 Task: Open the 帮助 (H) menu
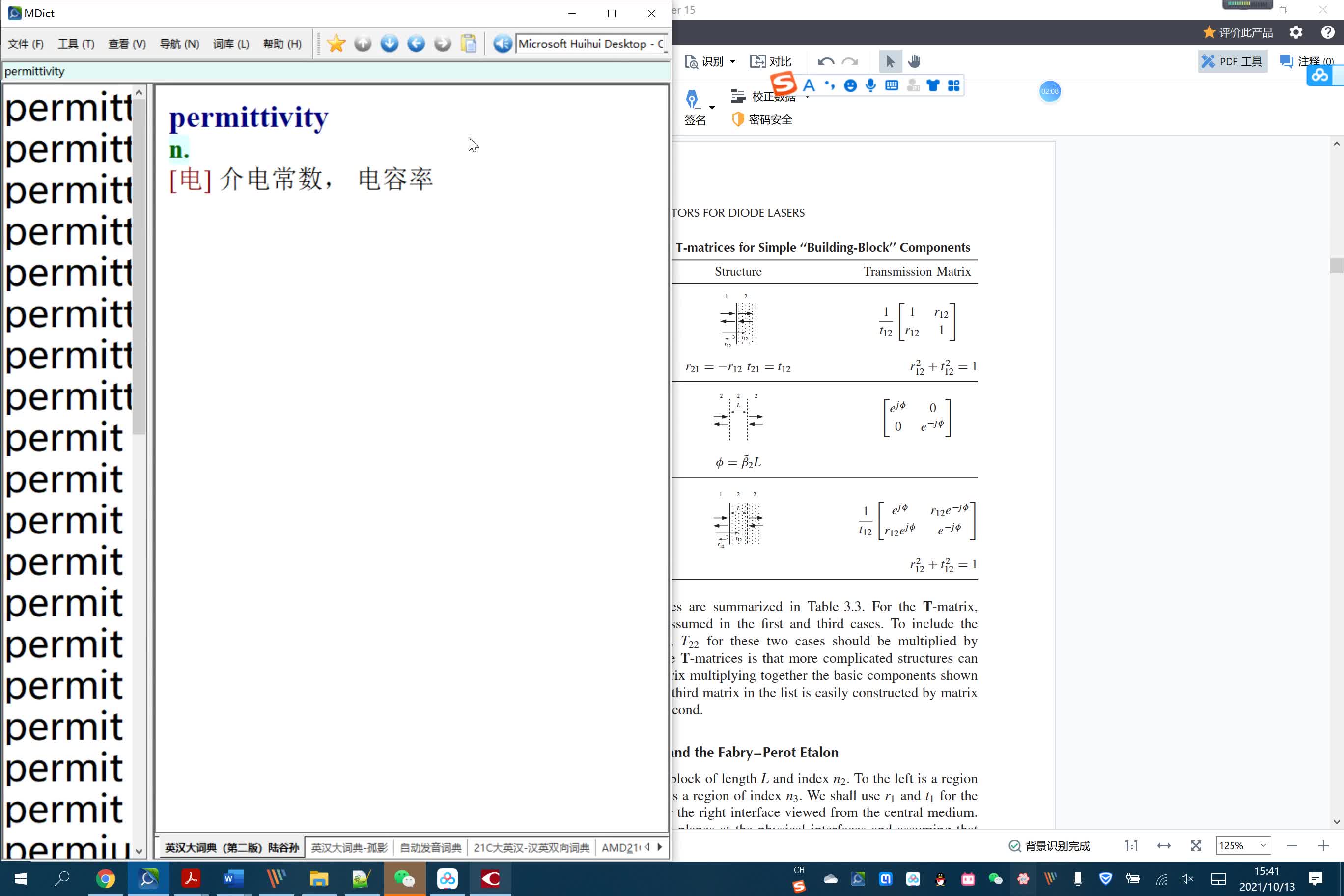click(282, 44)
